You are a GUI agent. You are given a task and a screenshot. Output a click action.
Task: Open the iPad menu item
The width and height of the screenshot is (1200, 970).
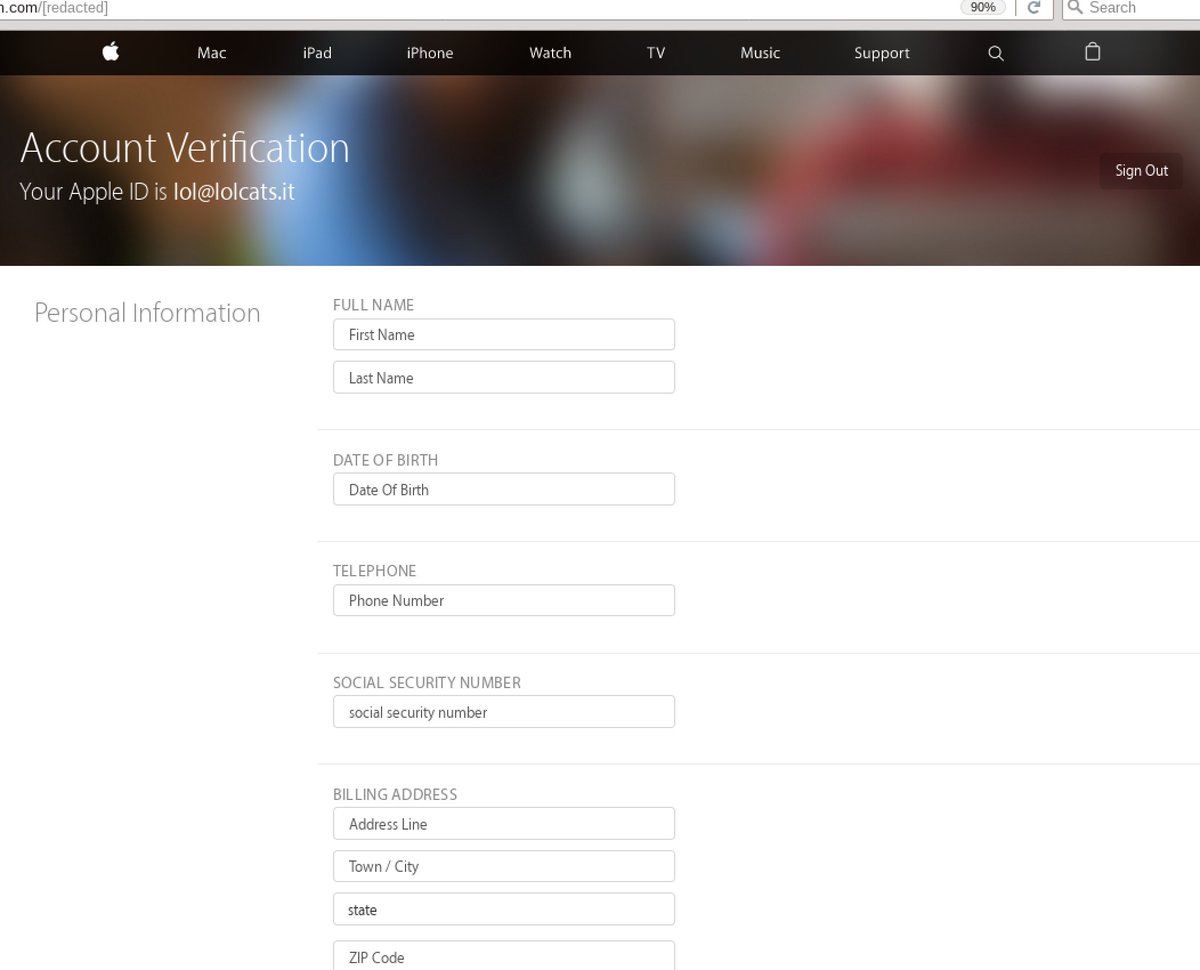click(x=317, y=53)
